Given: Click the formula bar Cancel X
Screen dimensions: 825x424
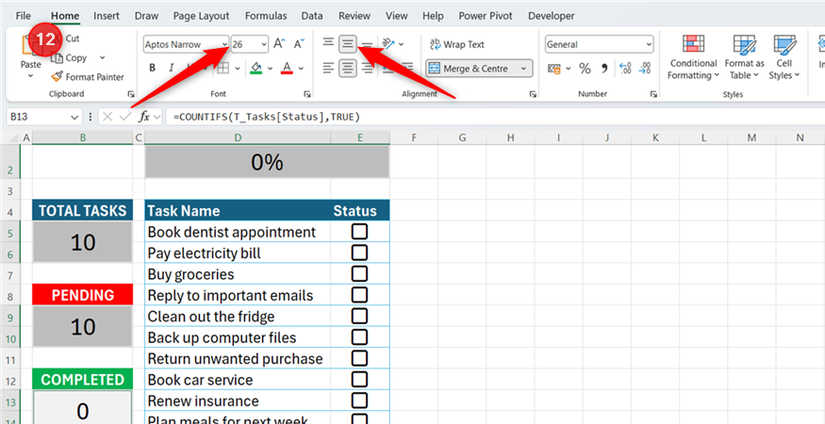Looking at the screenshot, I should pyautogui.click(x=107, y=117).
